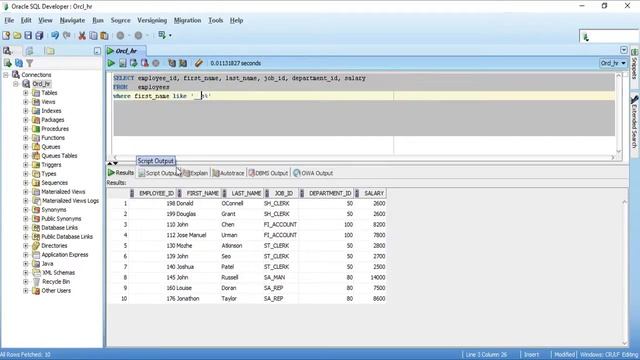Click the Rollback icon in worksheet toolbar

[x=144, y=63]
